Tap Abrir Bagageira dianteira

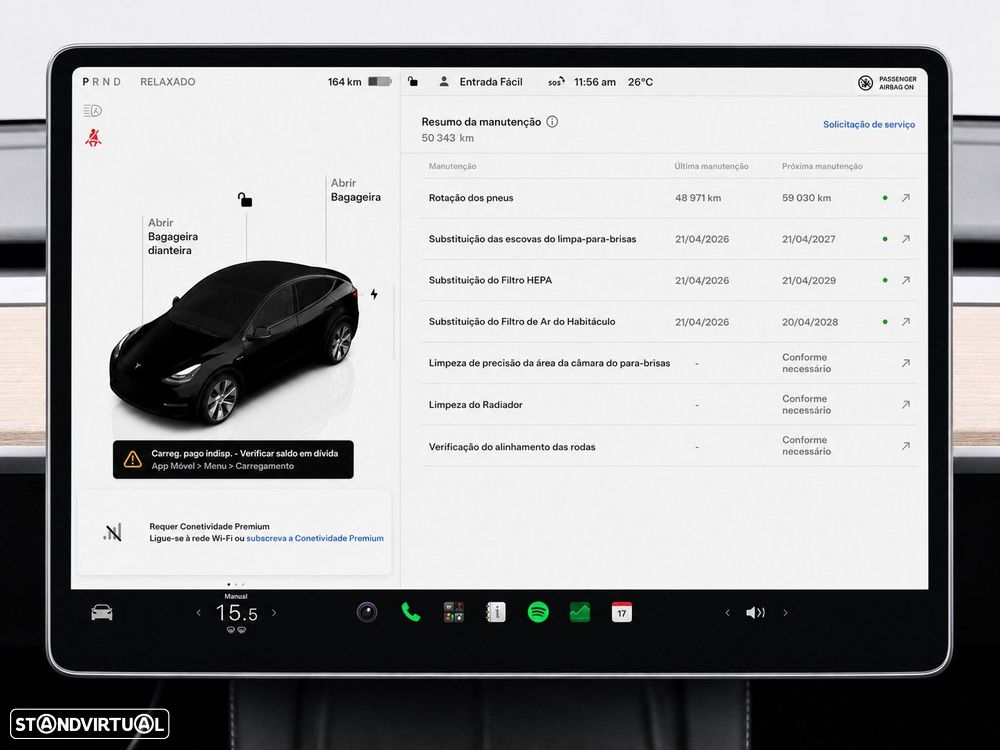[173, 237]
